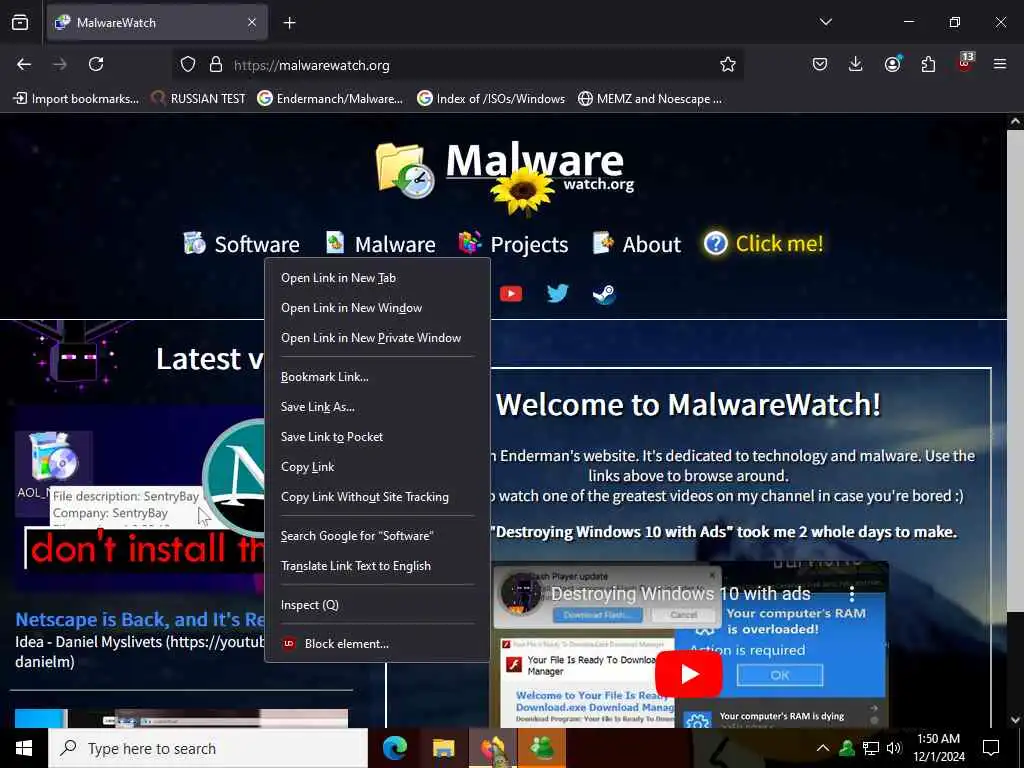Open the clock showing 1:50 AM

[939, 748]
